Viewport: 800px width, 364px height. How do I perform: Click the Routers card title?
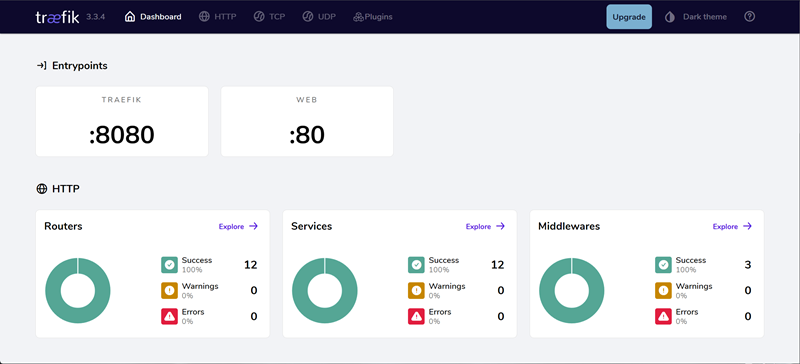[63, 226]
